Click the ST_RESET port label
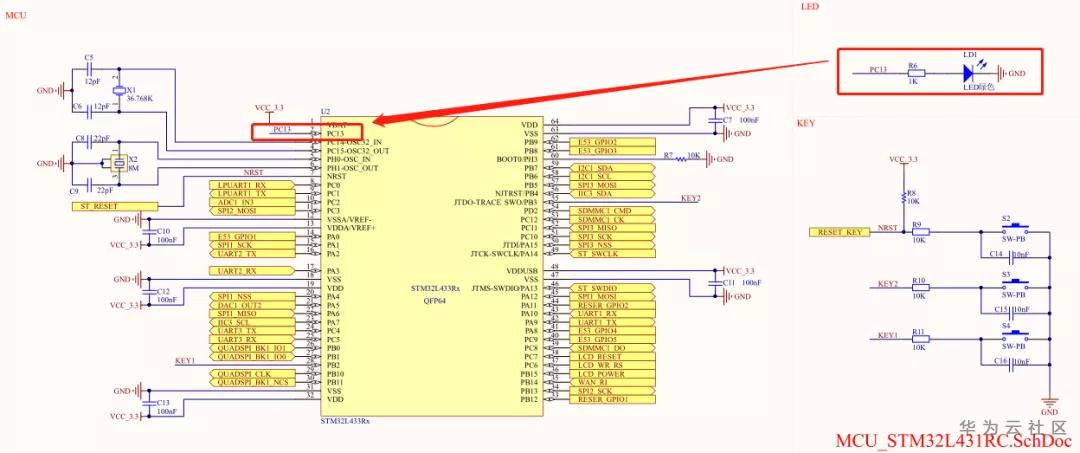The width and height of the screenshot is (1080, 453). point(114,207)
